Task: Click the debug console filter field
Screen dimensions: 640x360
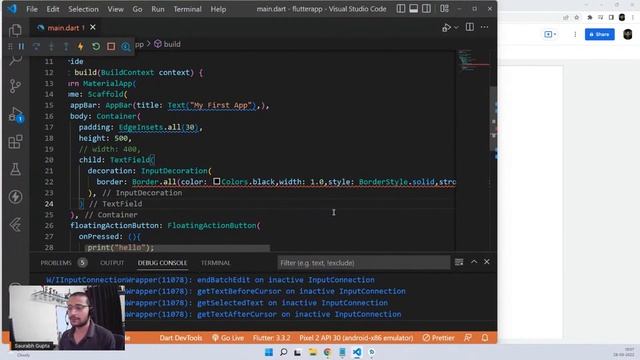Action: (x=364, y=263)
